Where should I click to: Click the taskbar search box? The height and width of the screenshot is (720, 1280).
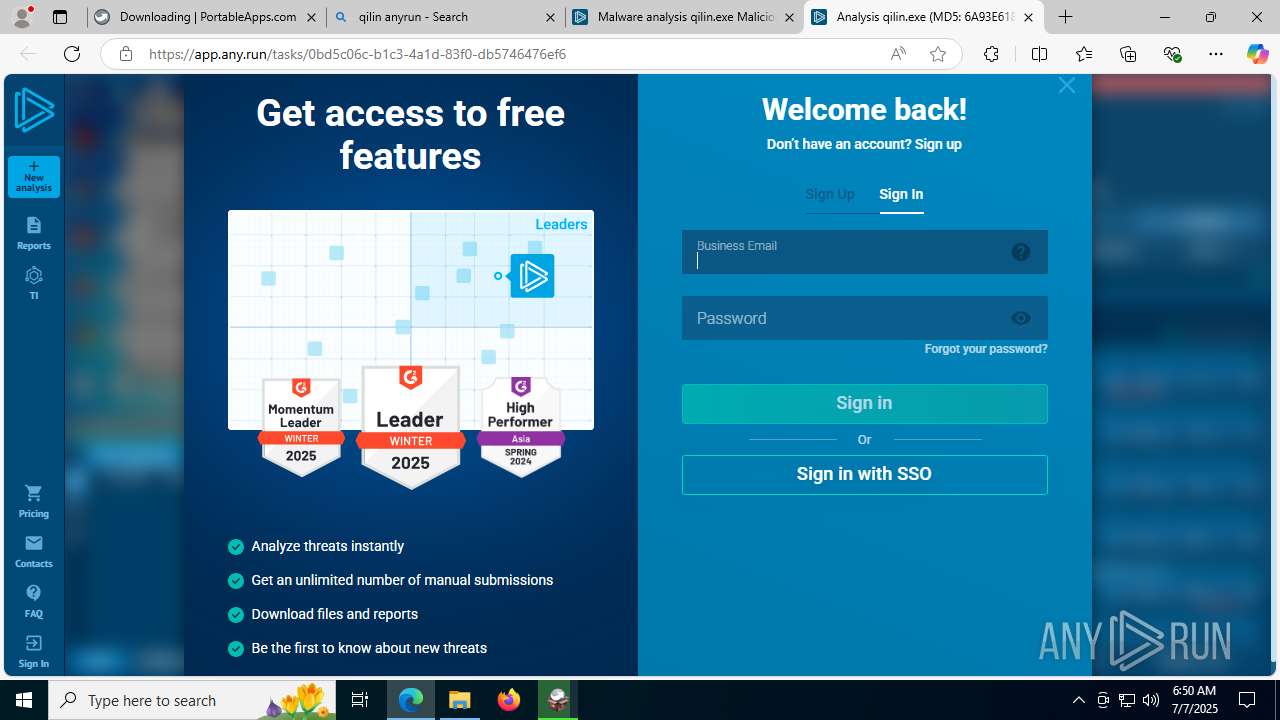[x=193, y=700]
